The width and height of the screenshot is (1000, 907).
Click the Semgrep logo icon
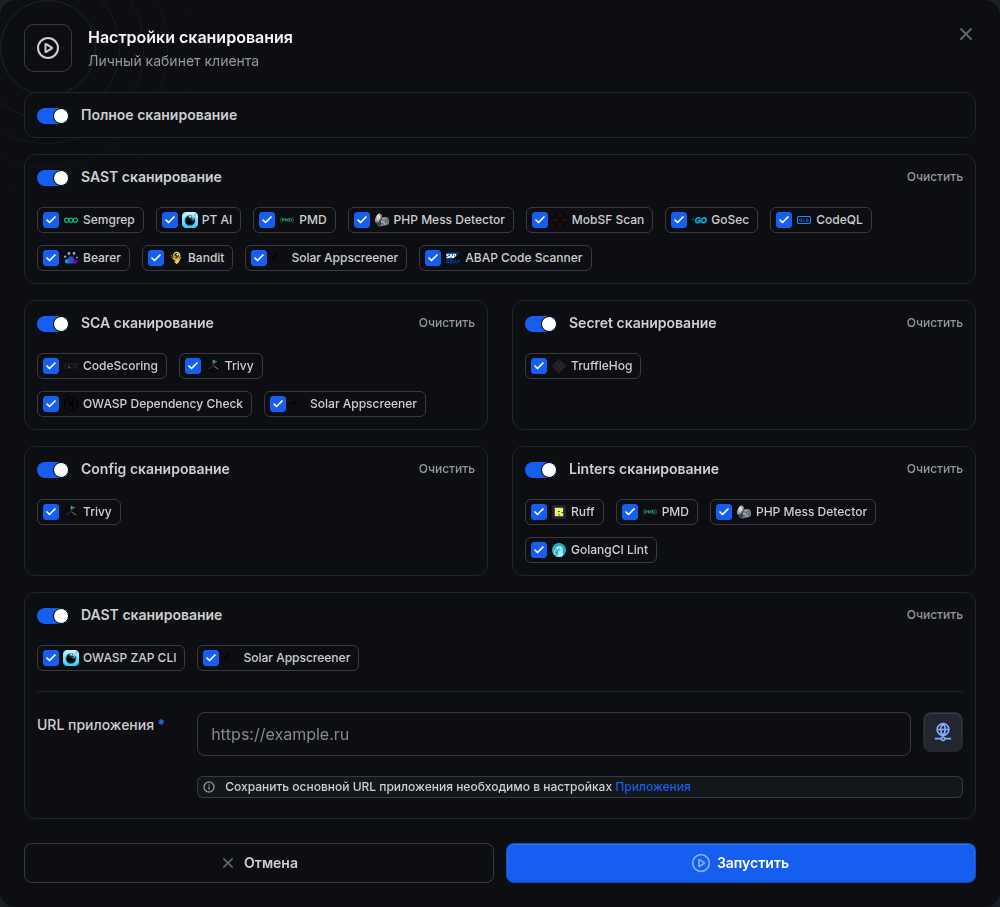pyautogui.click(x=71, y=220)
